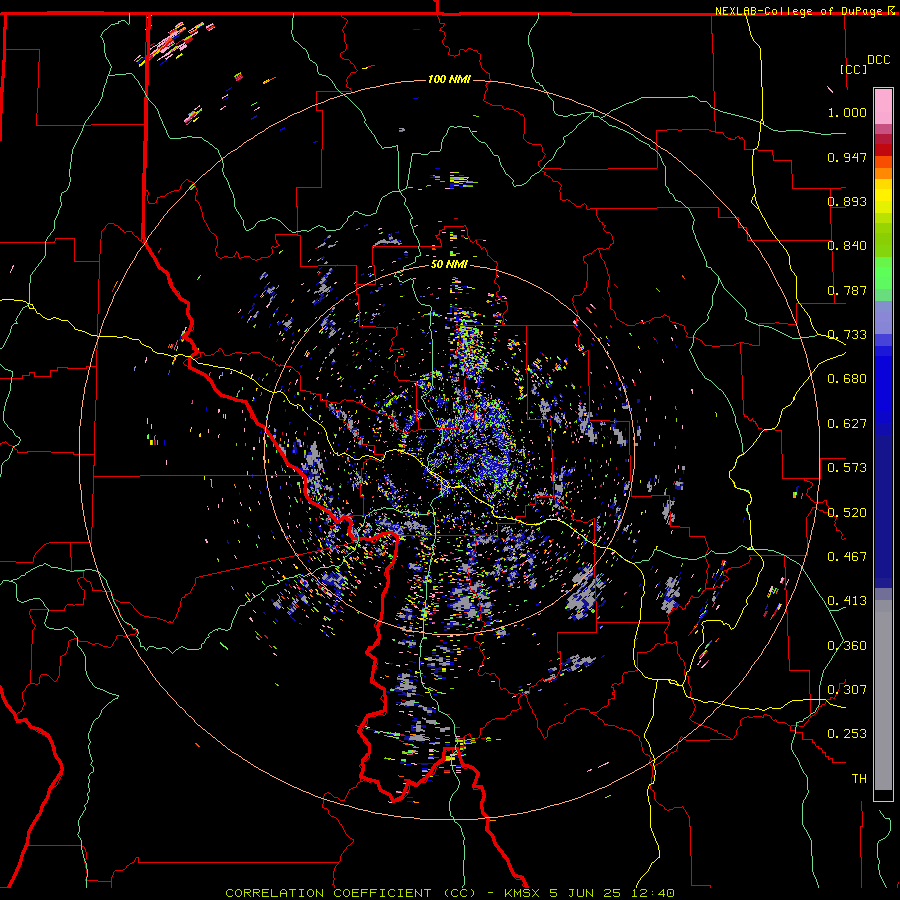Pick the 0.787 scale value

pyautogui.click(x=847, y=290)
